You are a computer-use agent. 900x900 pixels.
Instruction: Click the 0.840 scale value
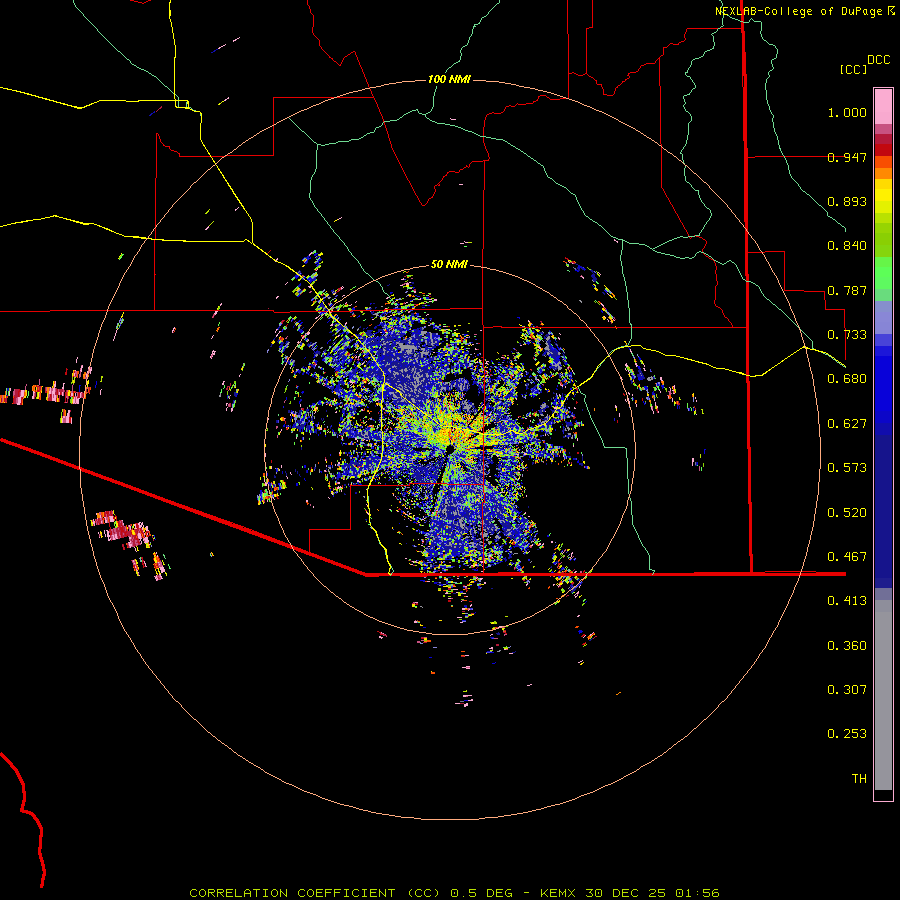pos(847,246)
